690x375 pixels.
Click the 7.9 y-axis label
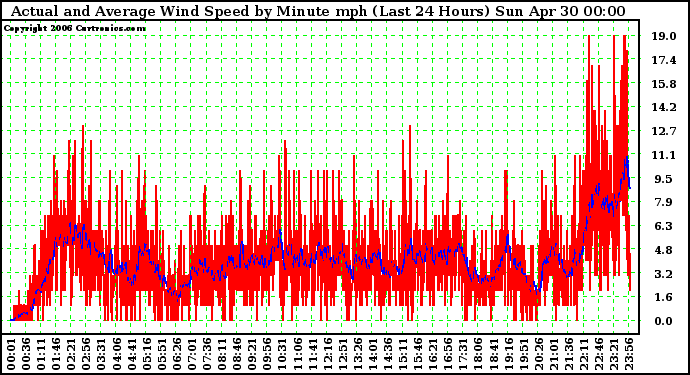664,202
